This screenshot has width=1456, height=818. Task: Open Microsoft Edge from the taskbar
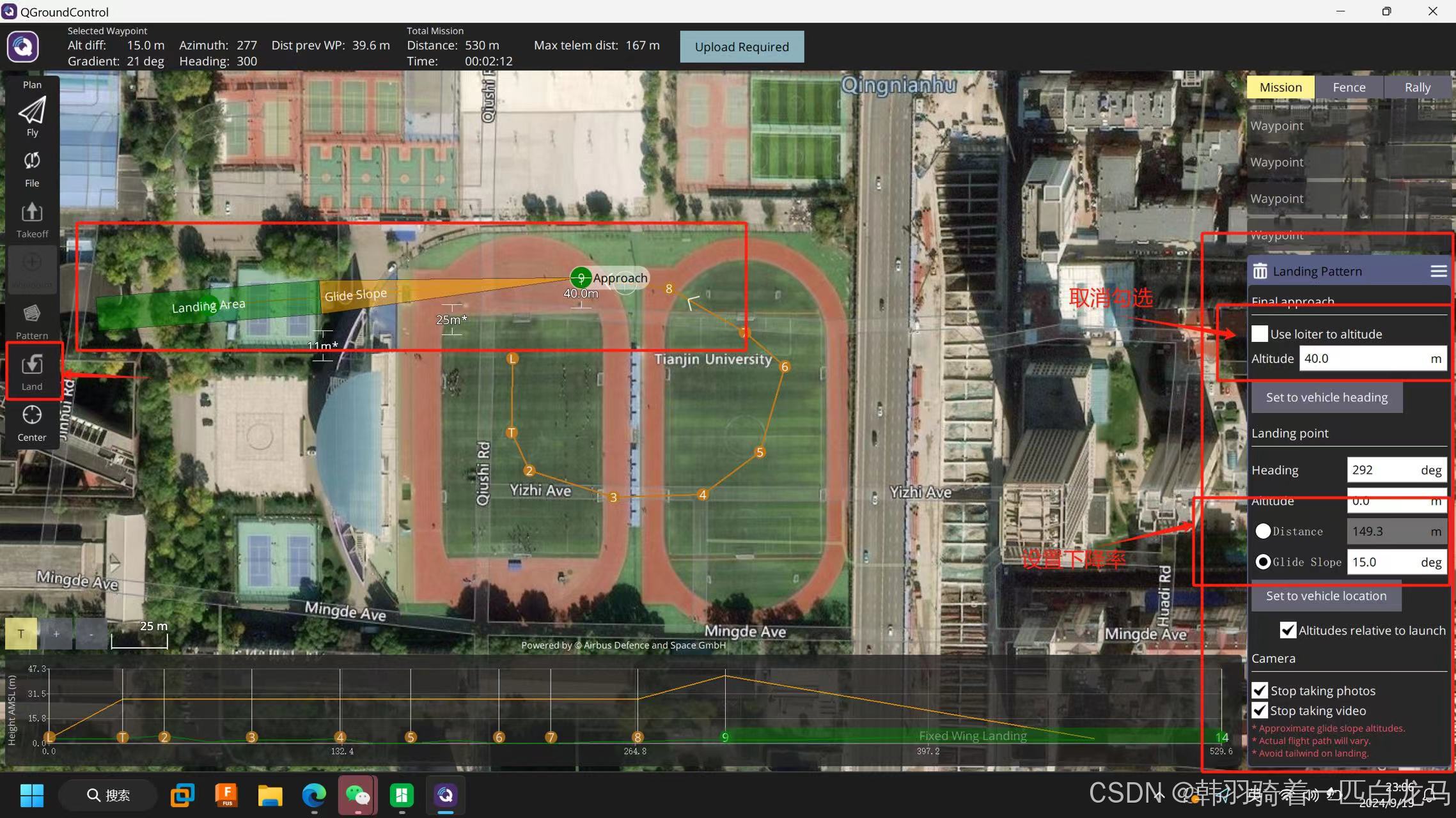(x=313, y=795)
